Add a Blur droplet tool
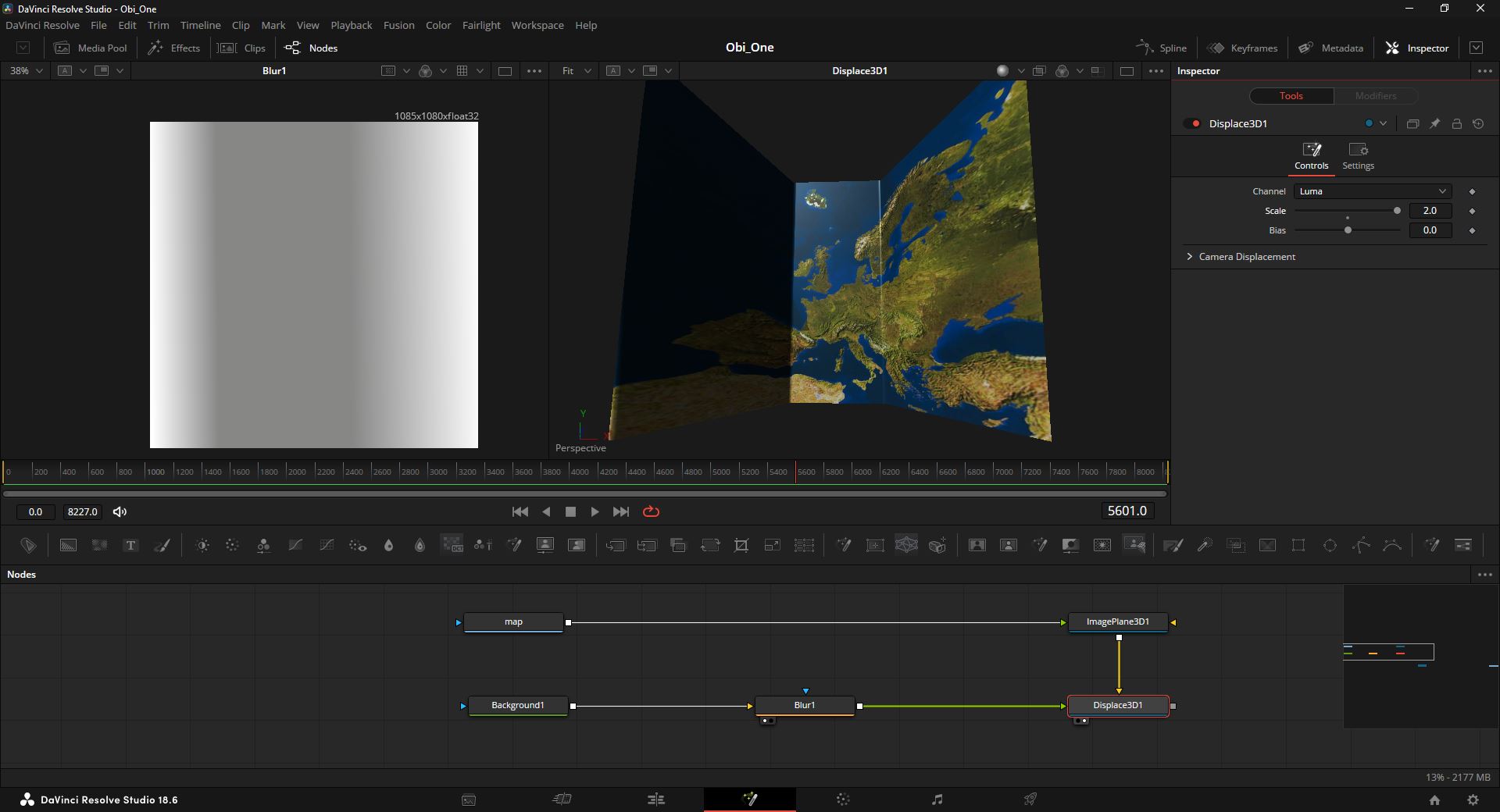This screenshot has height=812, width=1500. pyautogui.click(x=389, y=545)
